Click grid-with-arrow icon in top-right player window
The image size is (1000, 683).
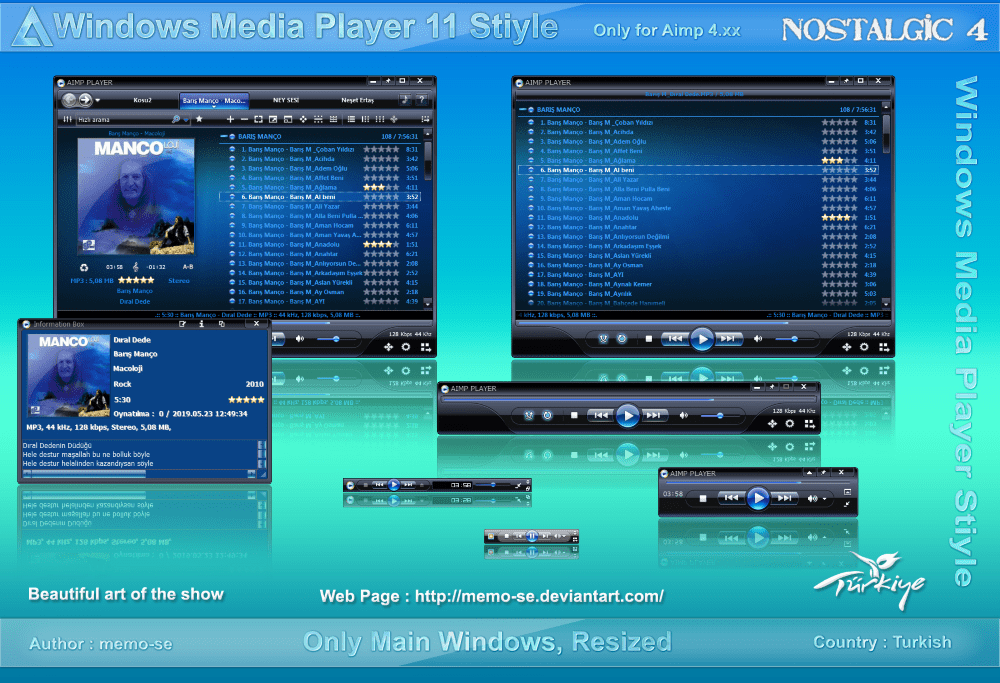pos(884,347)
